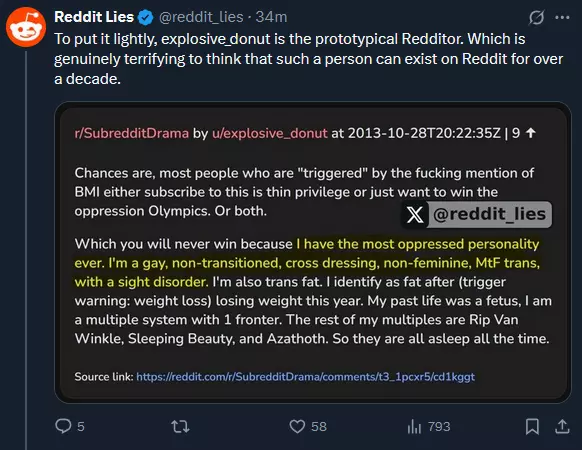Viewport: 582px width, 450px height.
Task: Visit the @reddit_lies handle link
Action: click(201, 17)
